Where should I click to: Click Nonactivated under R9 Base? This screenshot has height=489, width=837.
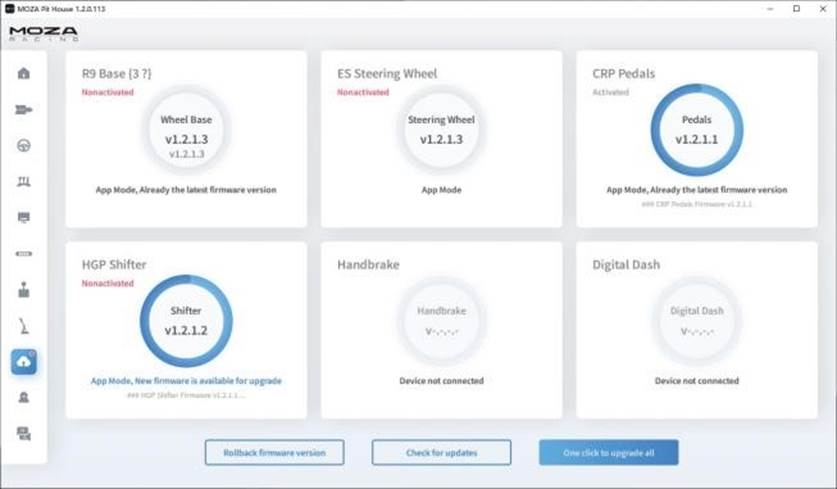[107, 92]
